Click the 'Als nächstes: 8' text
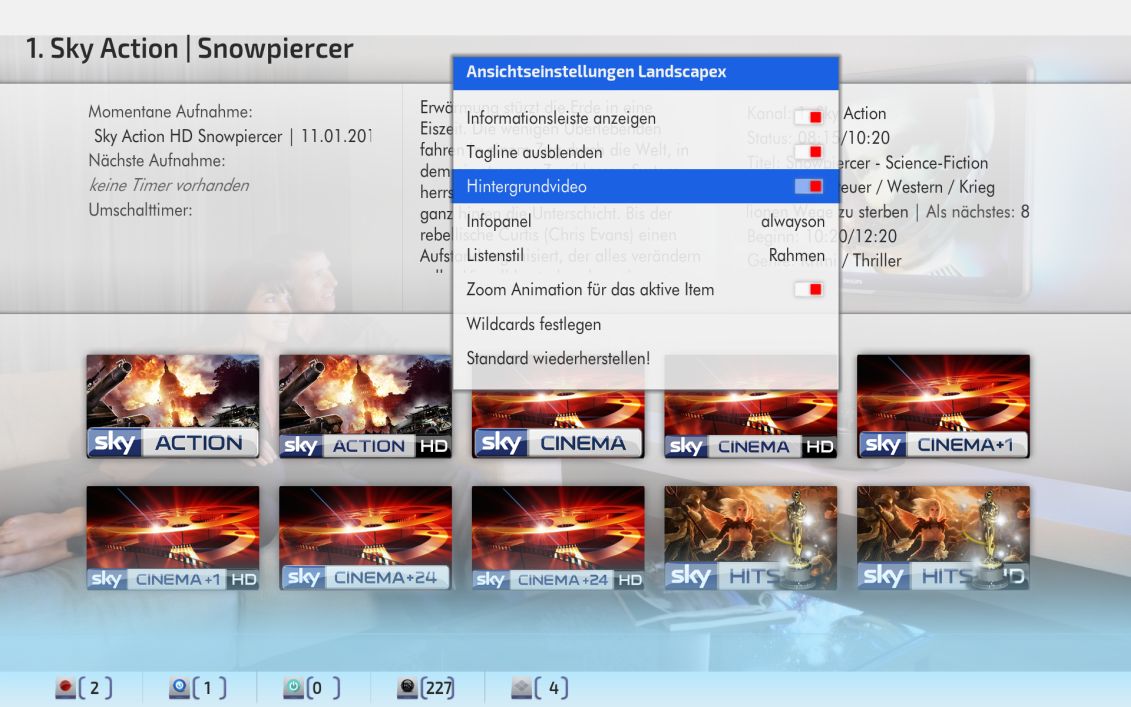 pyautogui.click(x=977, y=212)
